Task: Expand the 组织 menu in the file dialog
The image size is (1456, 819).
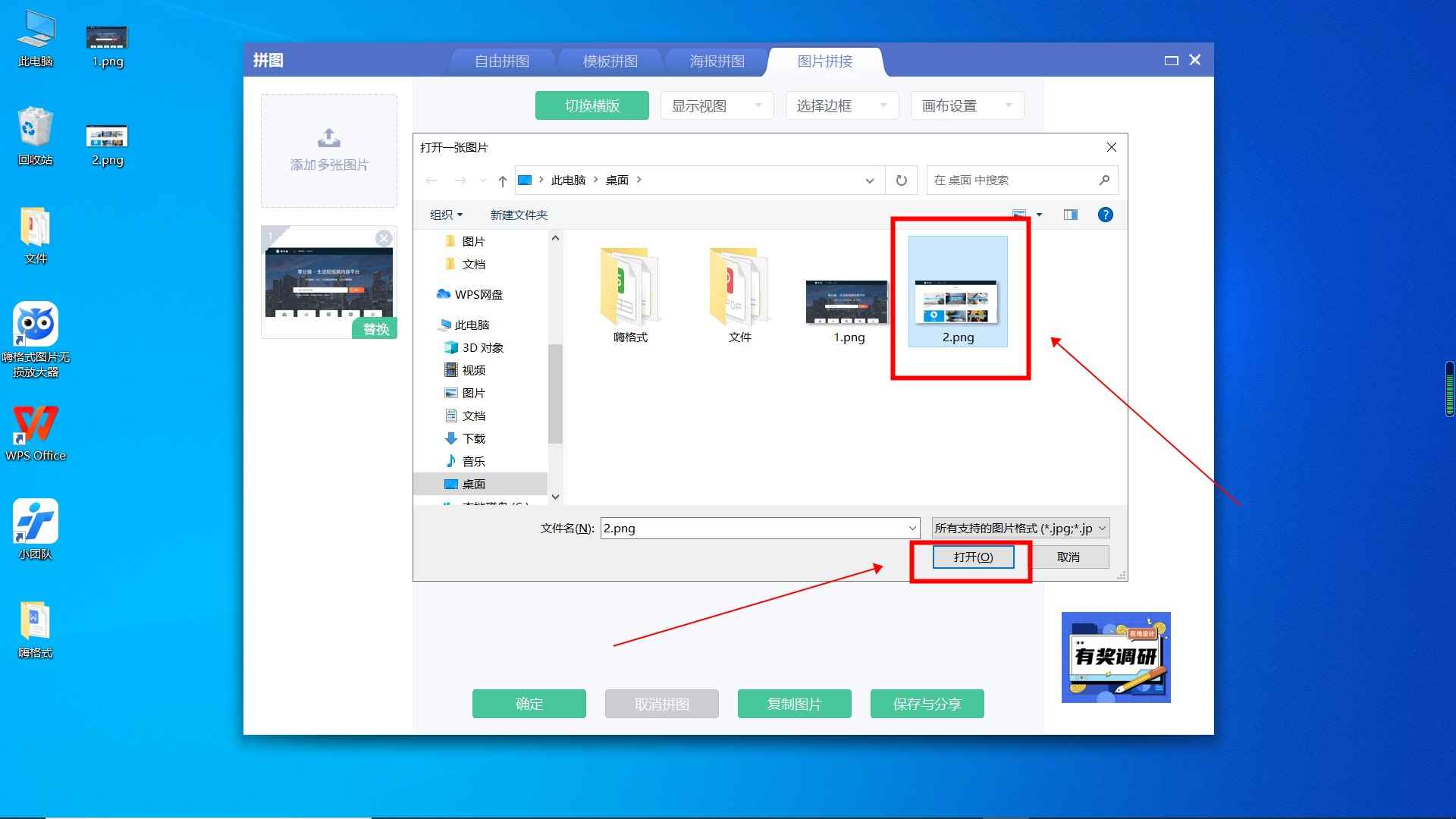Action: click(x=446, y=215)
